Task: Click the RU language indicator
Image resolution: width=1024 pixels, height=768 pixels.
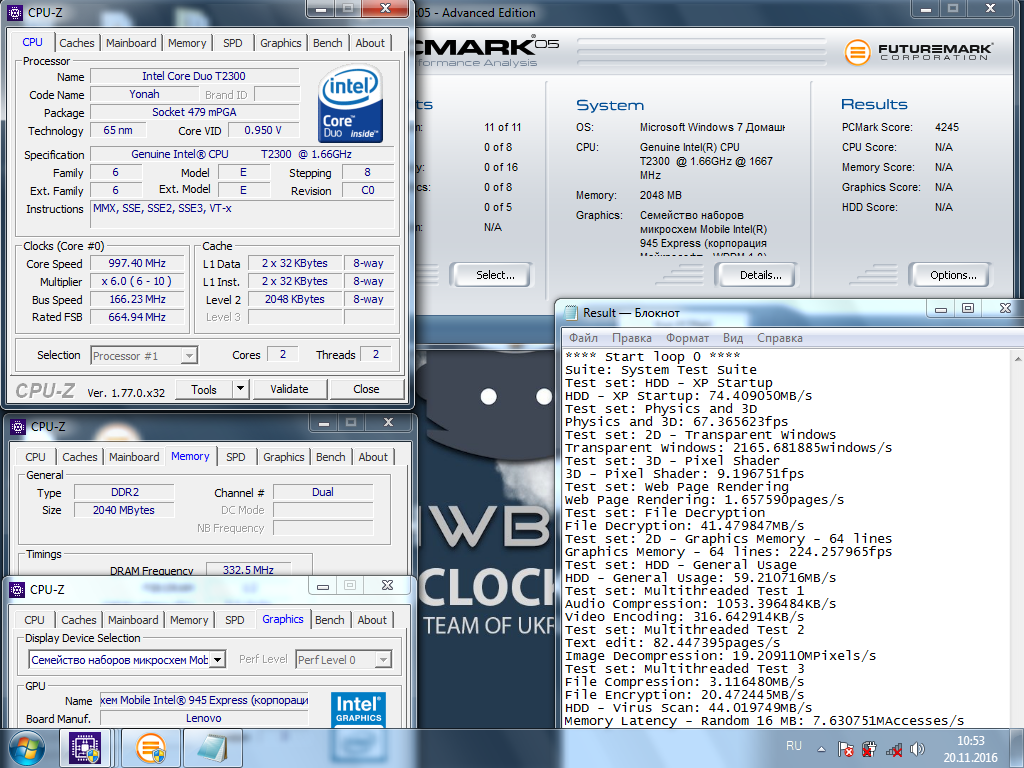Action: (x=793, y=746)
